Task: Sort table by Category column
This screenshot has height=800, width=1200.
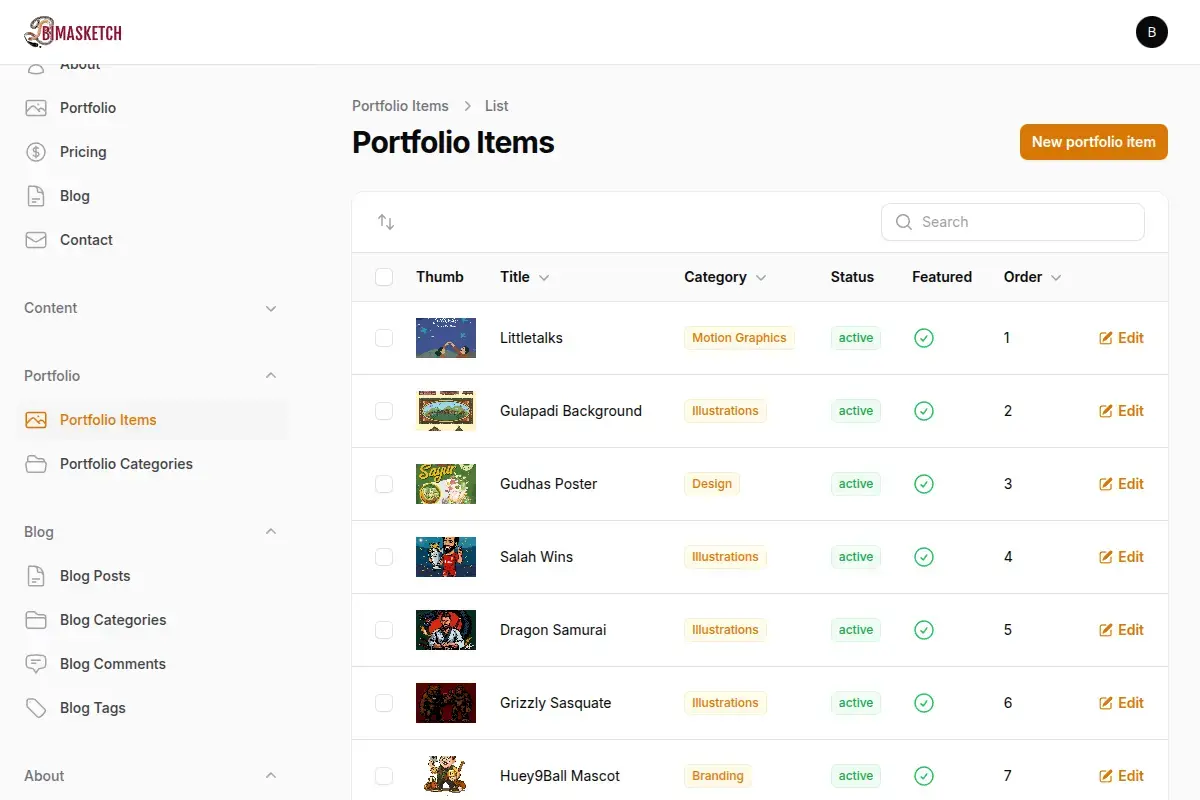Action: [x=725, y=277]
